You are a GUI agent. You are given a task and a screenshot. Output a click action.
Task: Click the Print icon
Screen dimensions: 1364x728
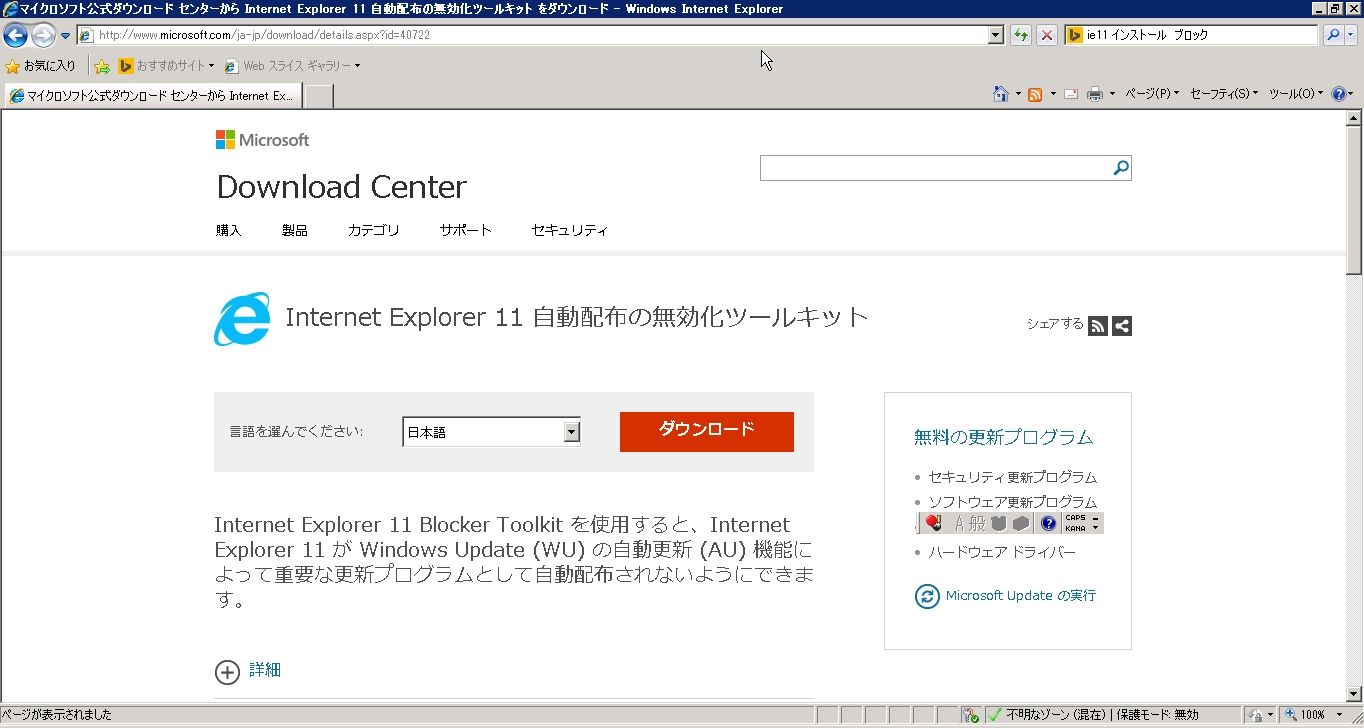[x=1095, y=94]
